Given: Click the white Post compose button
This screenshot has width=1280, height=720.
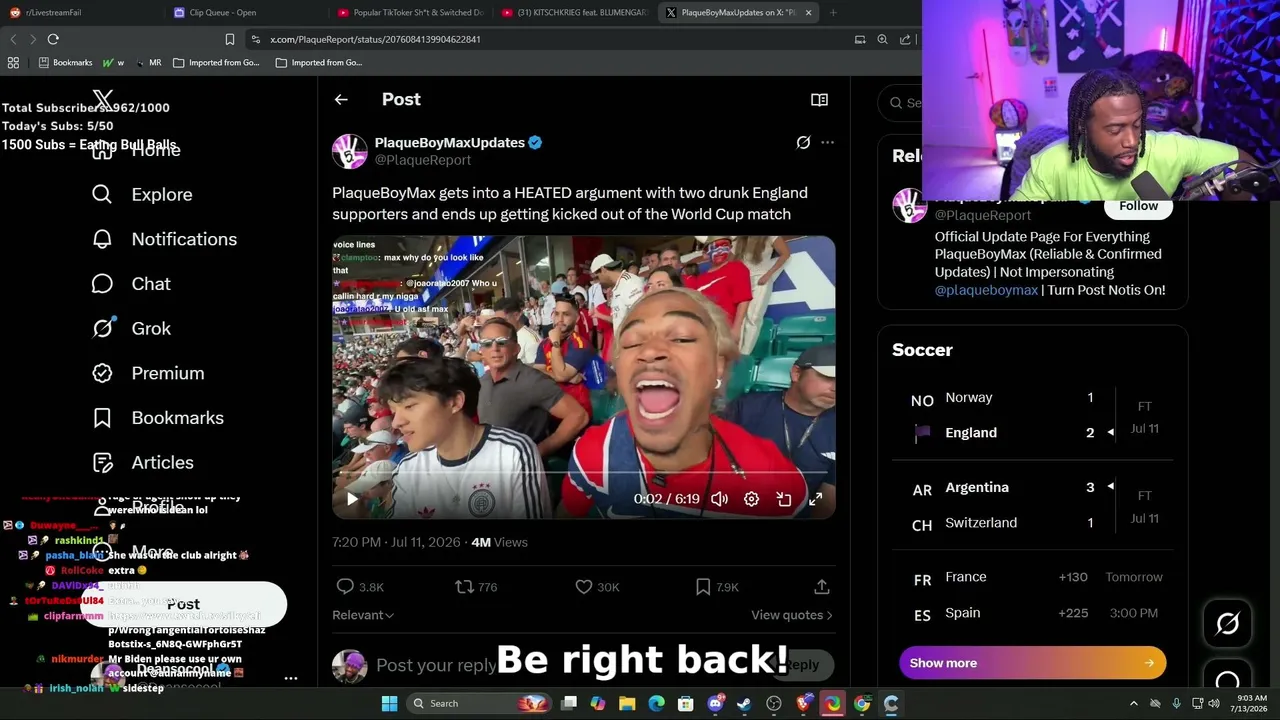Looking at the screenshot, I should coord(184,604).
